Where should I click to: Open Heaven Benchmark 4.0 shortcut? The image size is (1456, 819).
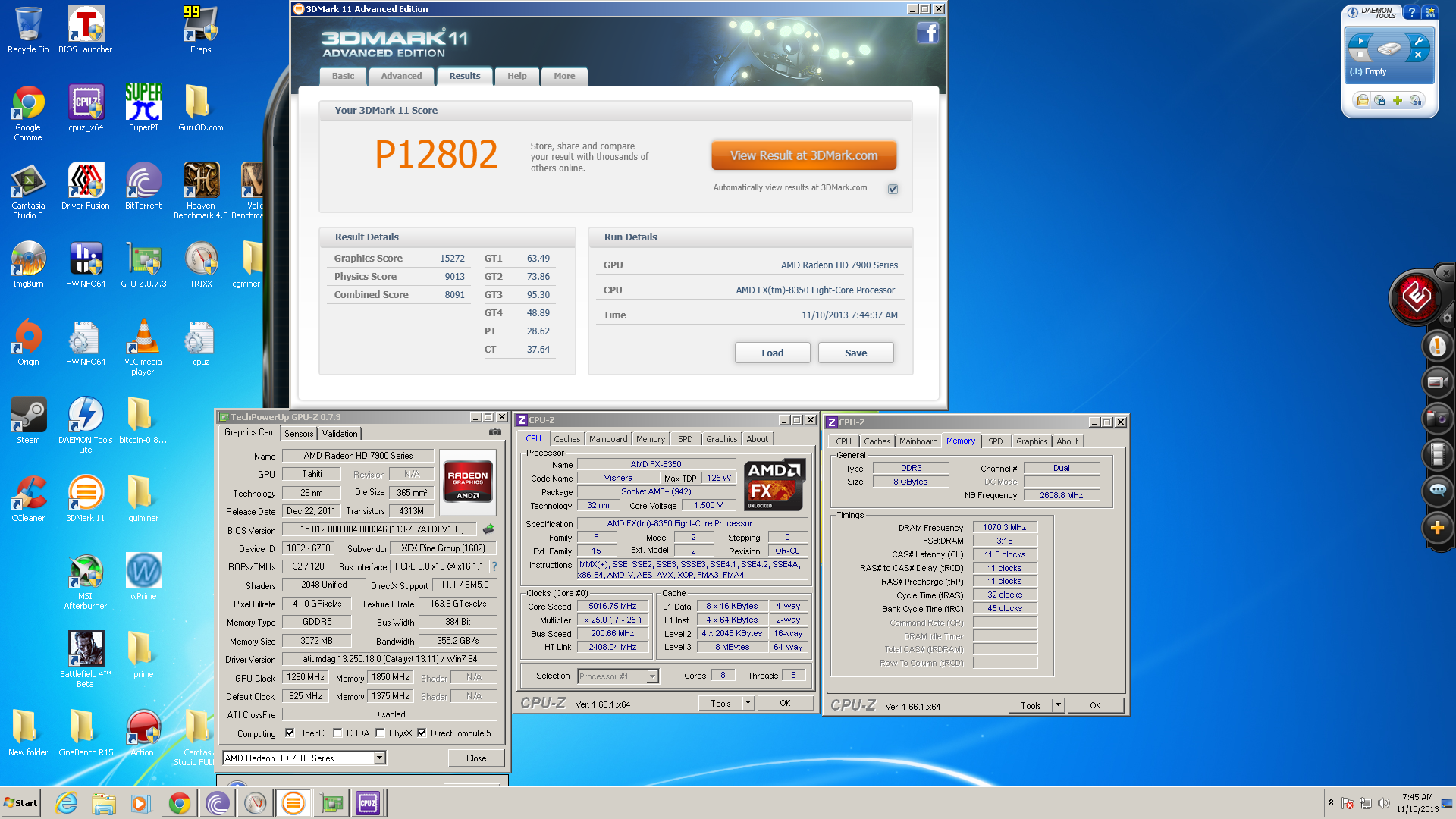(x=200, y=191)
